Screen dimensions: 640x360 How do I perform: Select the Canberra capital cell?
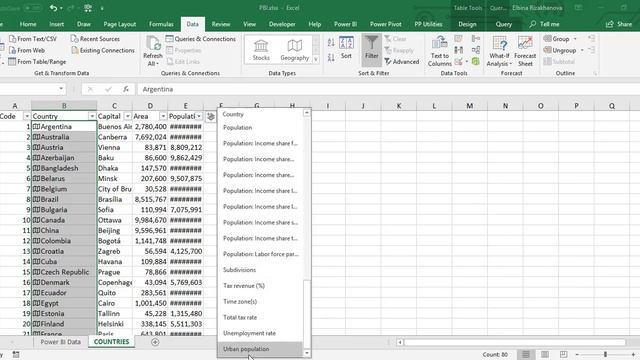click(114, 137)
